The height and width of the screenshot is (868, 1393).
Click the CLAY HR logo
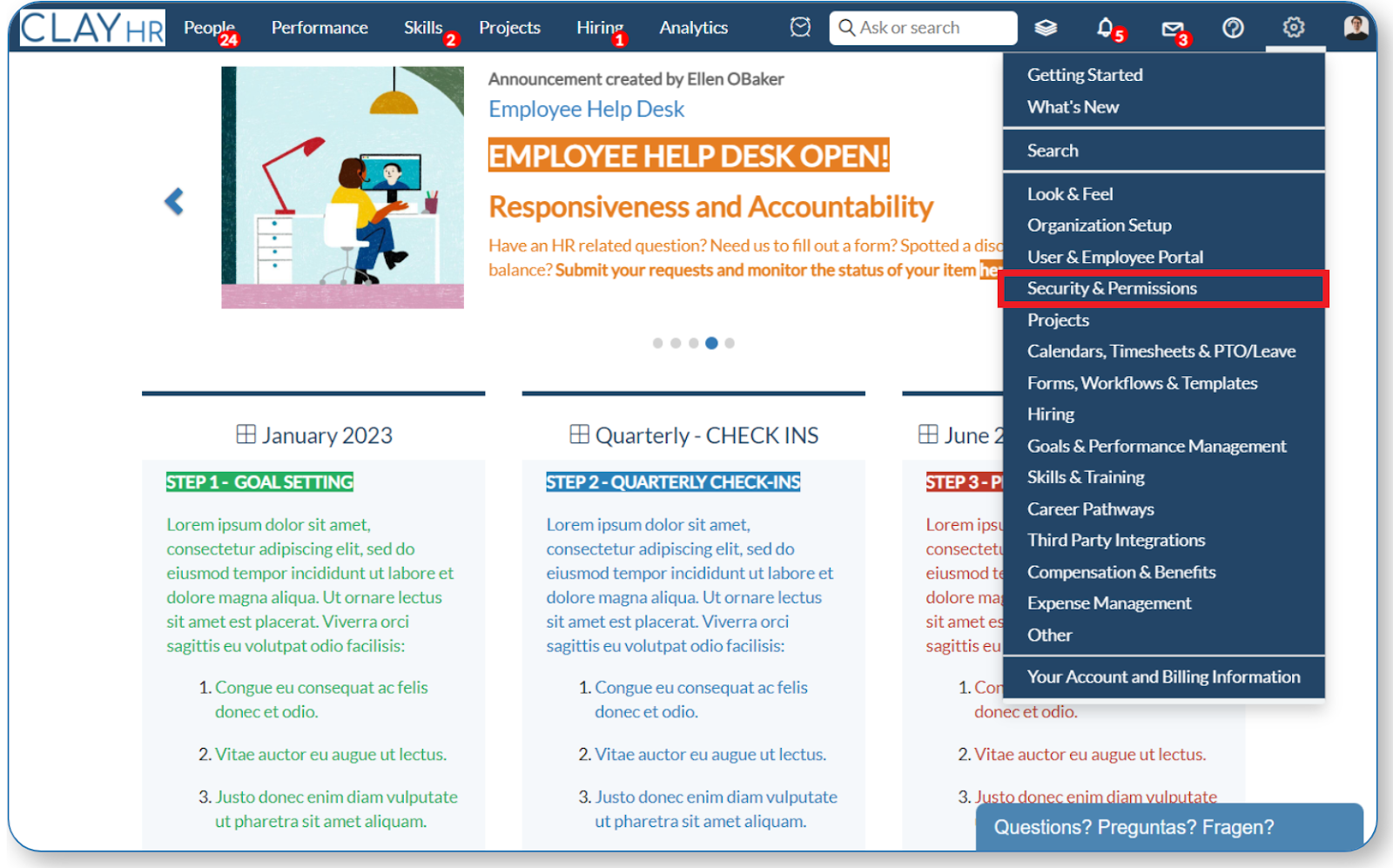tap(91, 27)
